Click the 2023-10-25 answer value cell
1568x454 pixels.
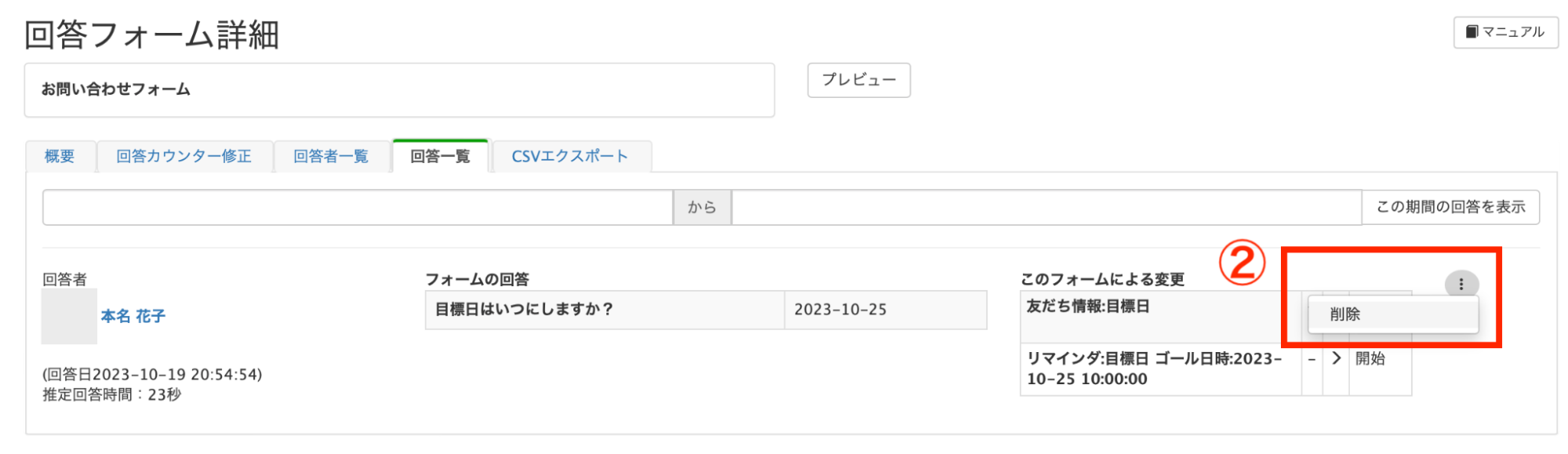[885, 310]
